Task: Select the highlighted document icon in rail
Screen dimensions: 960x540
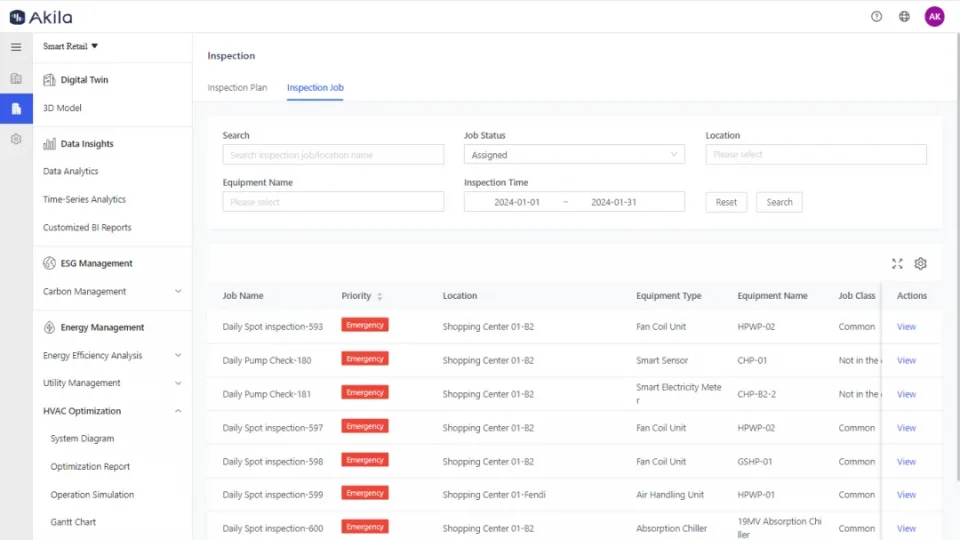Action: (x=16, y=108)
